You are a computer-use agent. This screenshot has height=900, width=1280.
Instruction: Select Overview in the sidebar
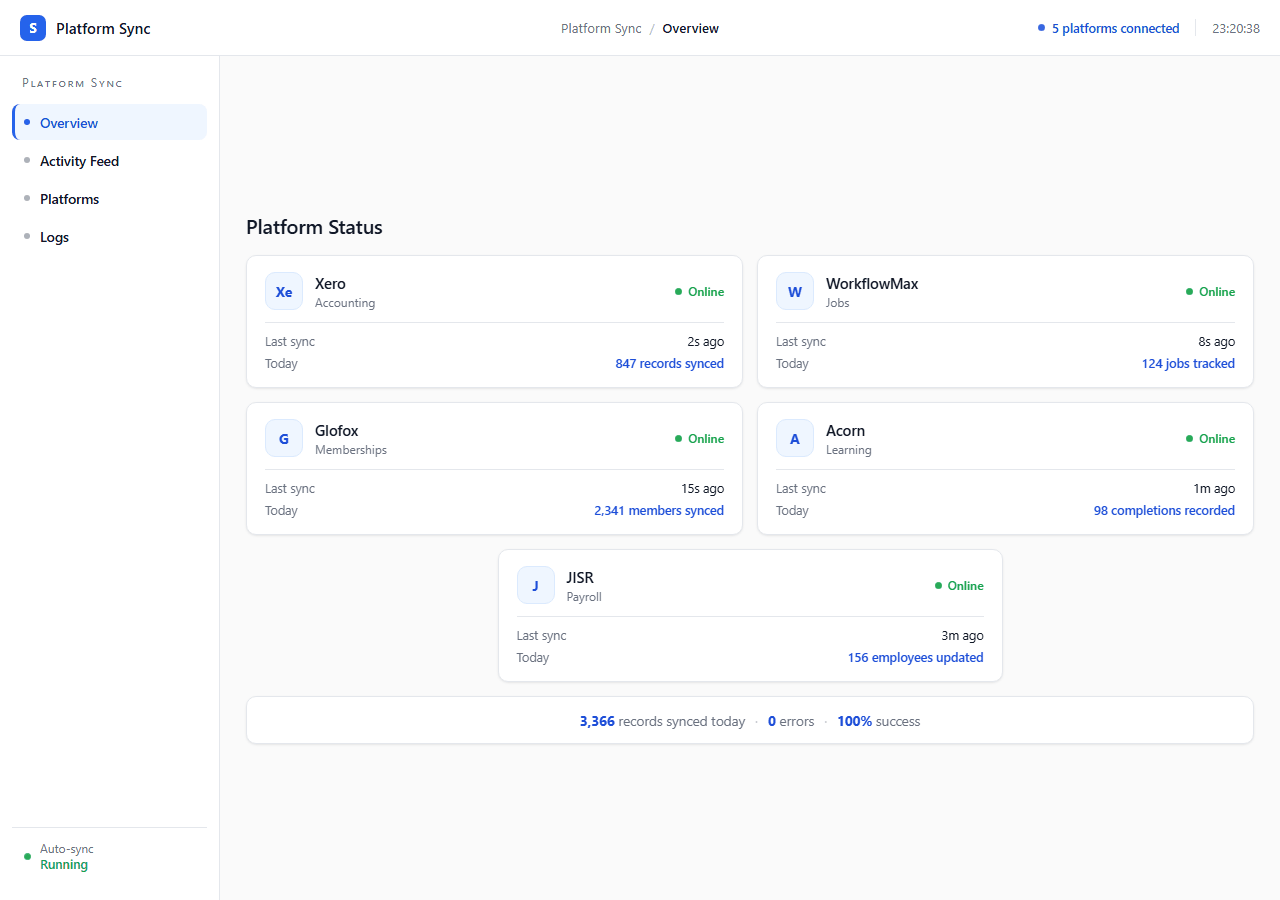point(110,123)
